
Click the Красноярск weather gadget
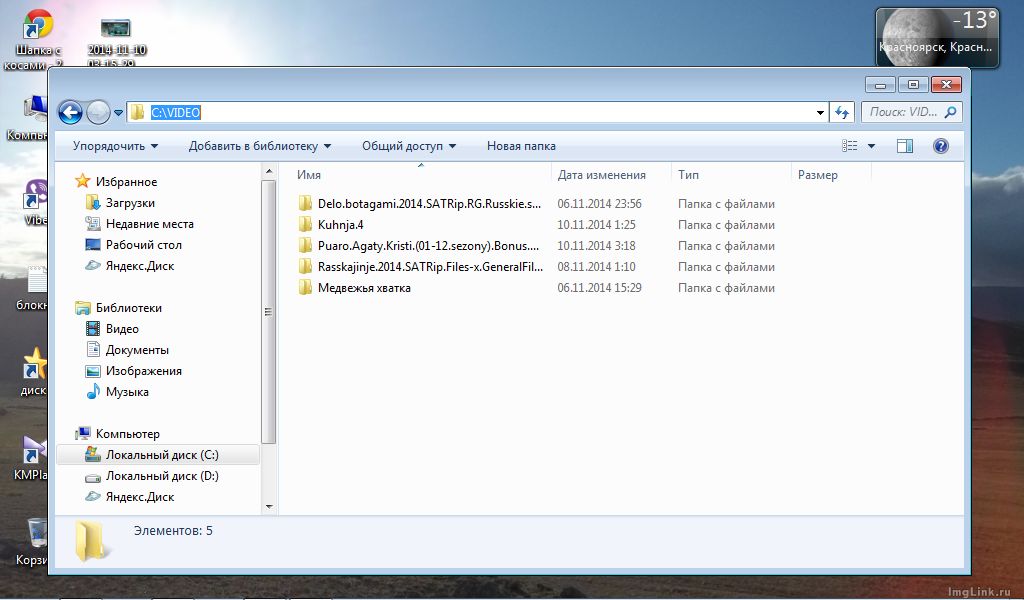[x=937, y=38]
